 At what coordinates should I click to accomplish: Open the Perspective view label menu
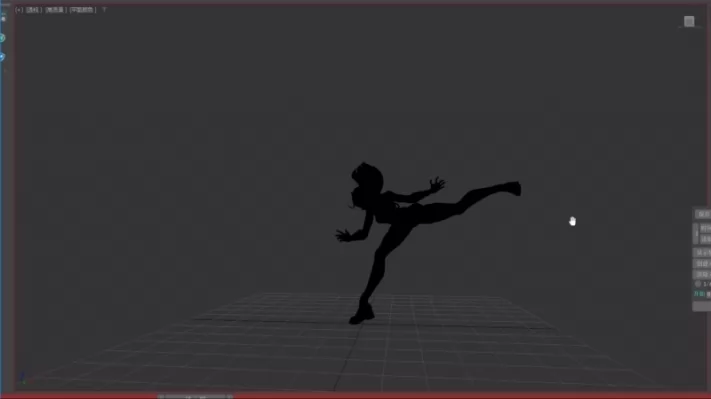33,10
